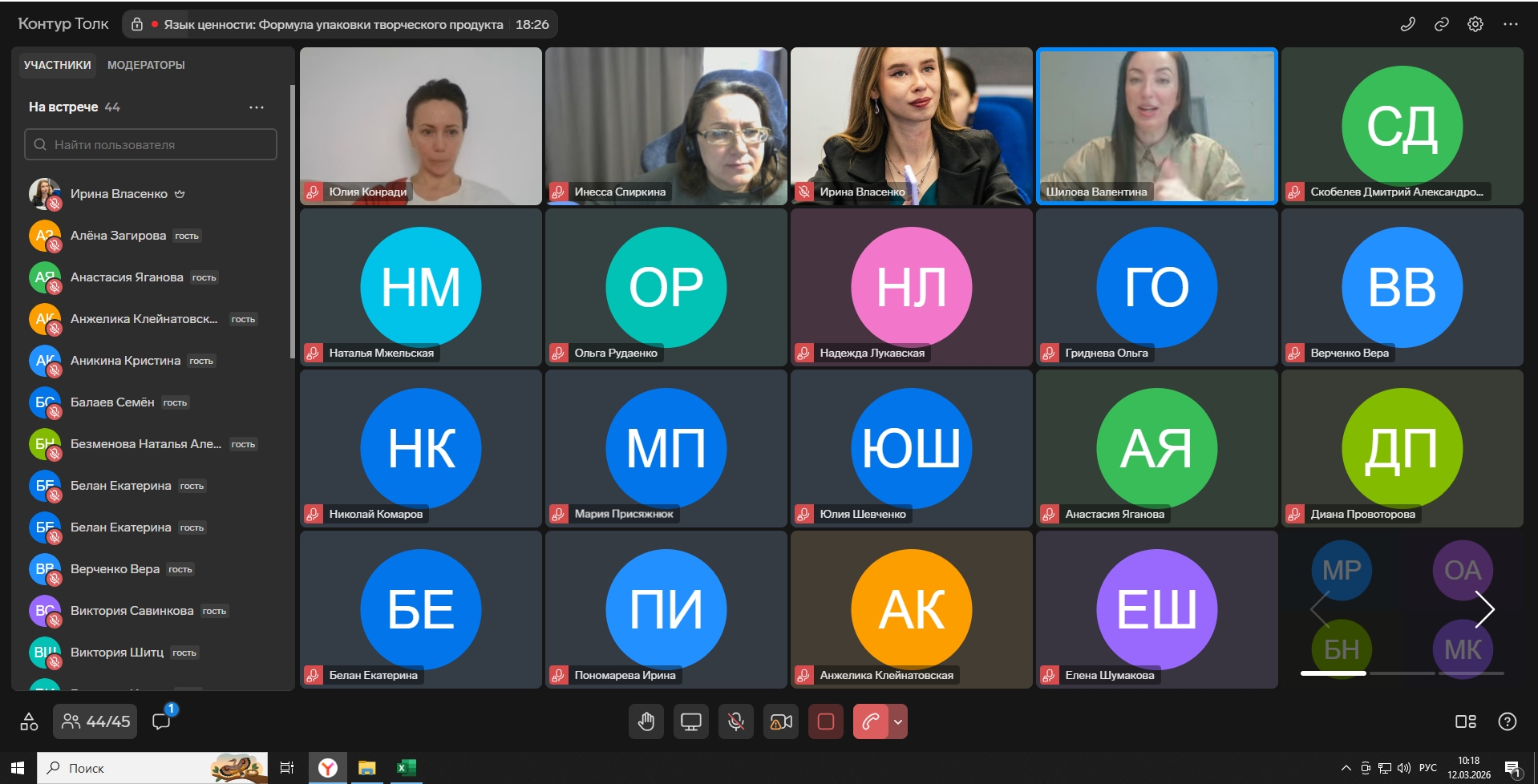The height and width of the screenshot is (784, 1538).
Task: Toggle the camera on or off
Action: [x=780, y=722]
